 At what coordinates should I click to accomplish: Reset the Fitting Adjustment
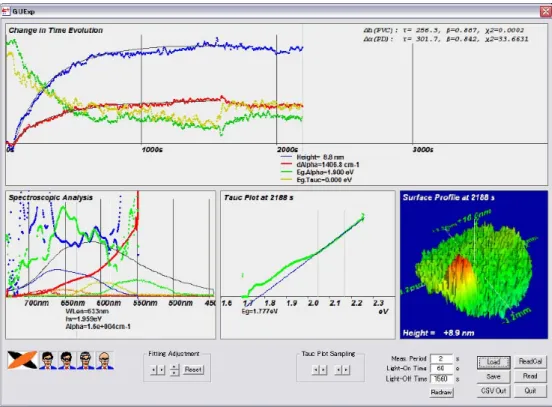pyautogui.click(x=193, y=370)
